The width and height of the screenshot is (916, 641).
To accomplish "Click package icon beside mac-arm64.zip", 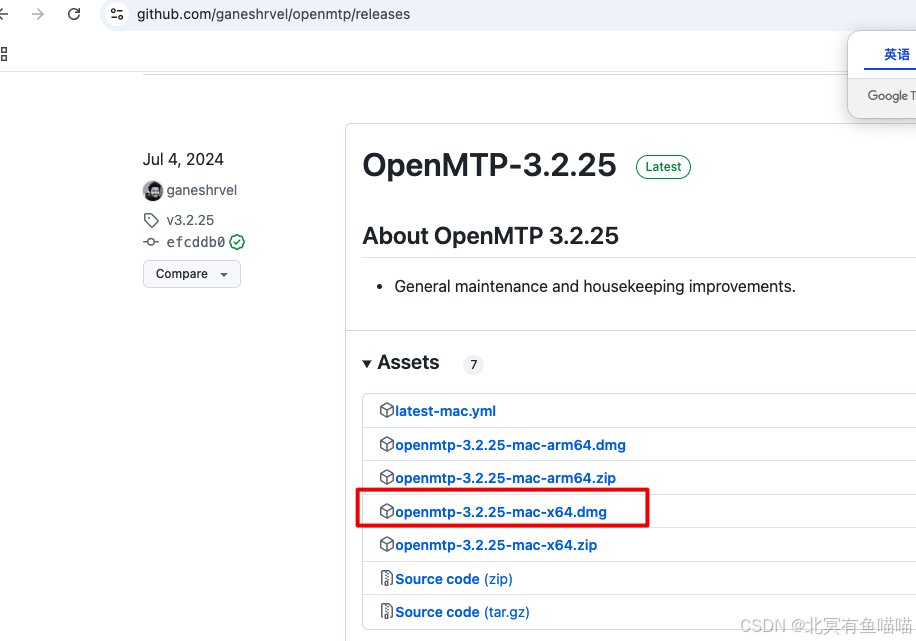I will pyautogui.click(x=387, y=477).
